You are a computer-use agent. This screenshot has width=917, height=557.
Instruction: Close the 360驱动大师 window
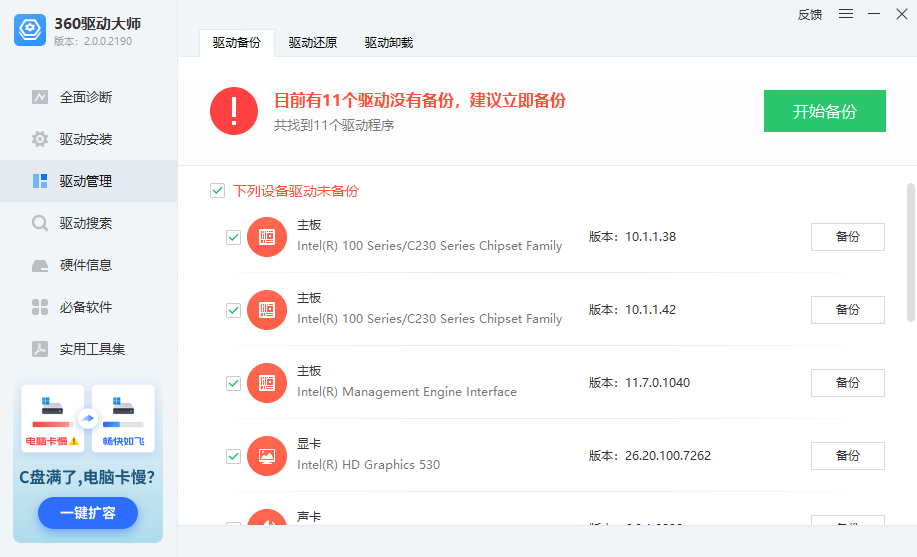(x=902, y=13)
